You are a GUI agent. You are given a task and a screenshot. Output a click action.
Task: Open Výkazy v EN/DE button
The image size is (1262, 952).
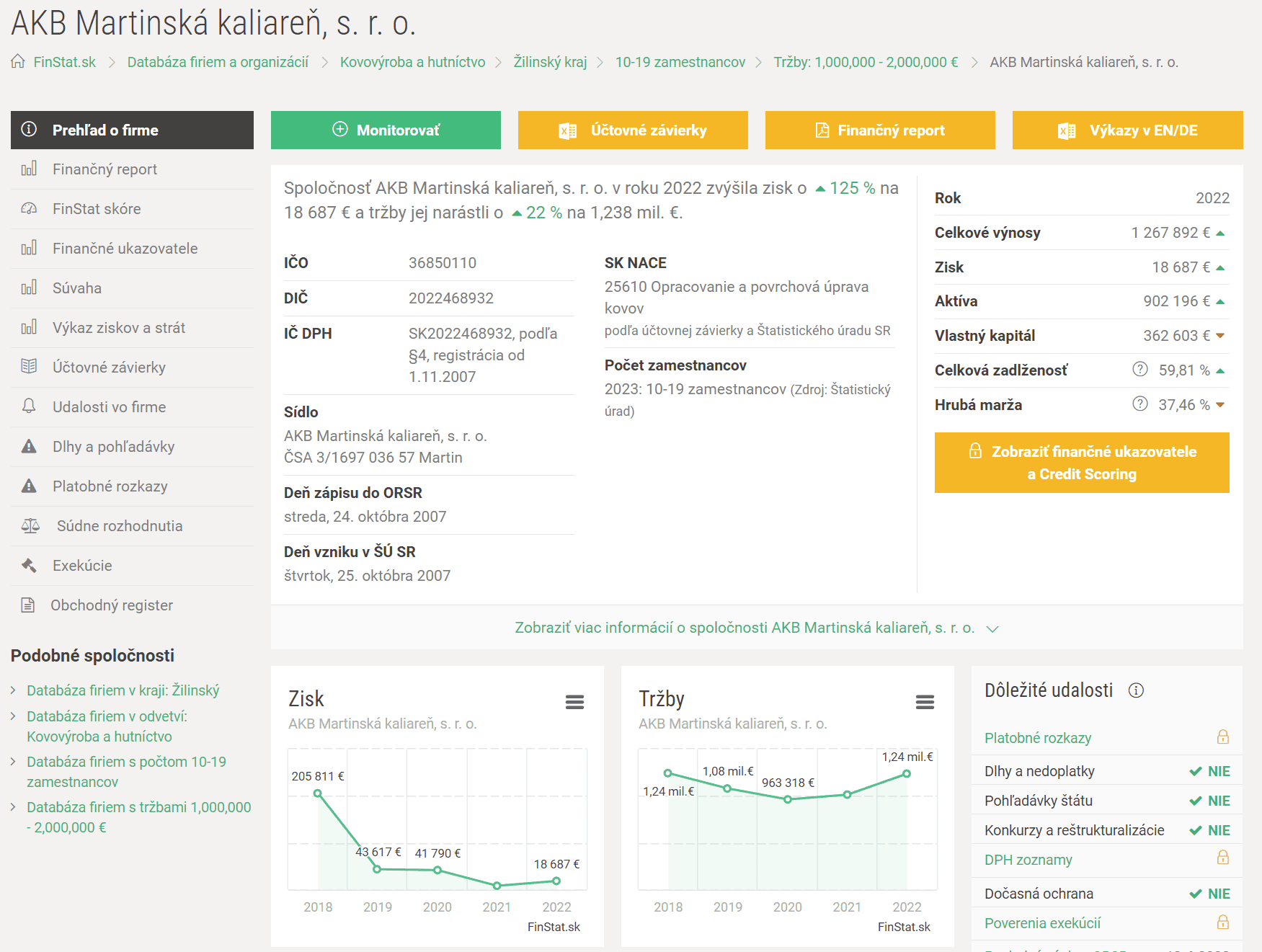click(1127, 130)
